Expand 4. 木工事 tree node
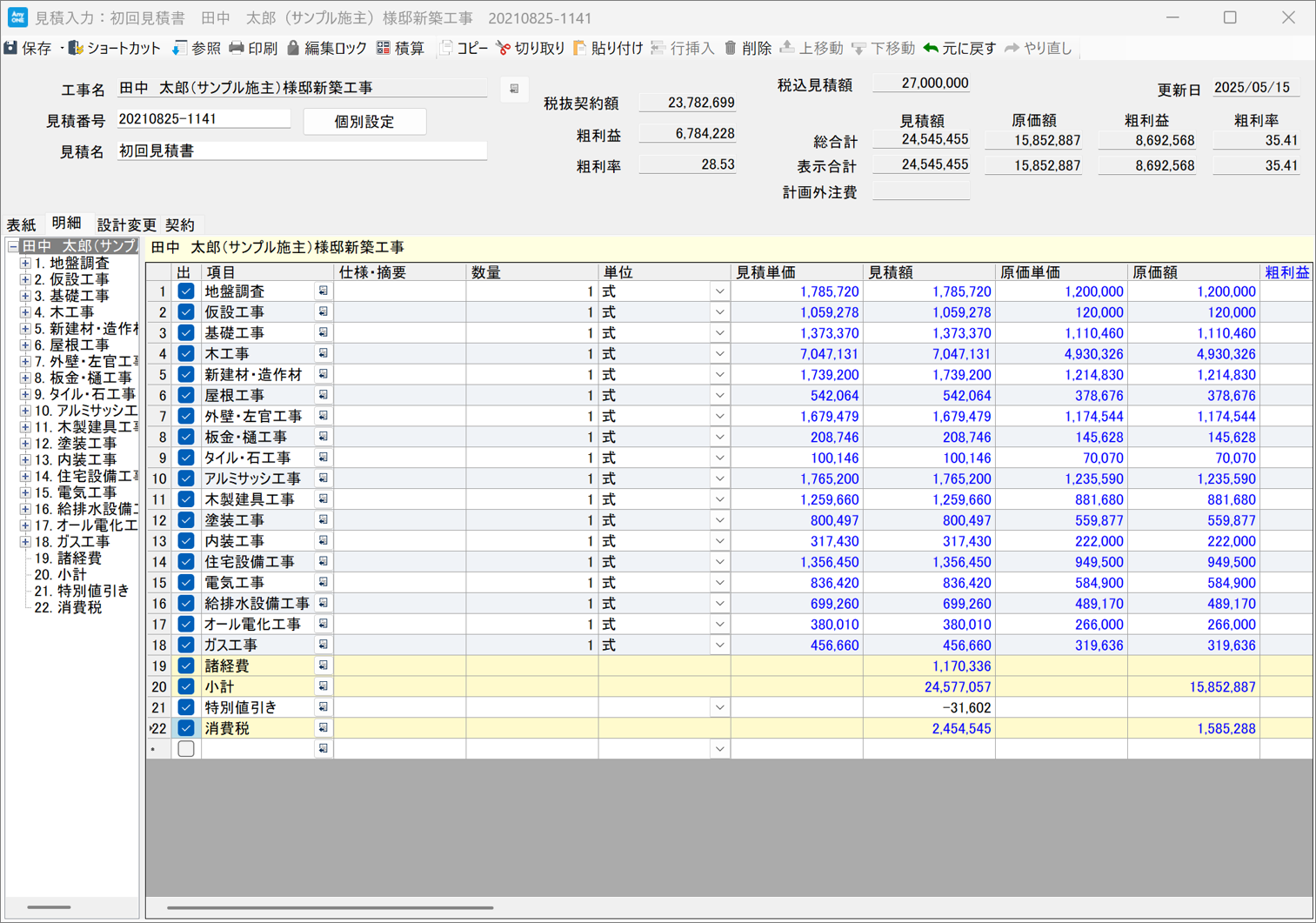Viewport: 1316px width, 923px height. pos(25,312)
